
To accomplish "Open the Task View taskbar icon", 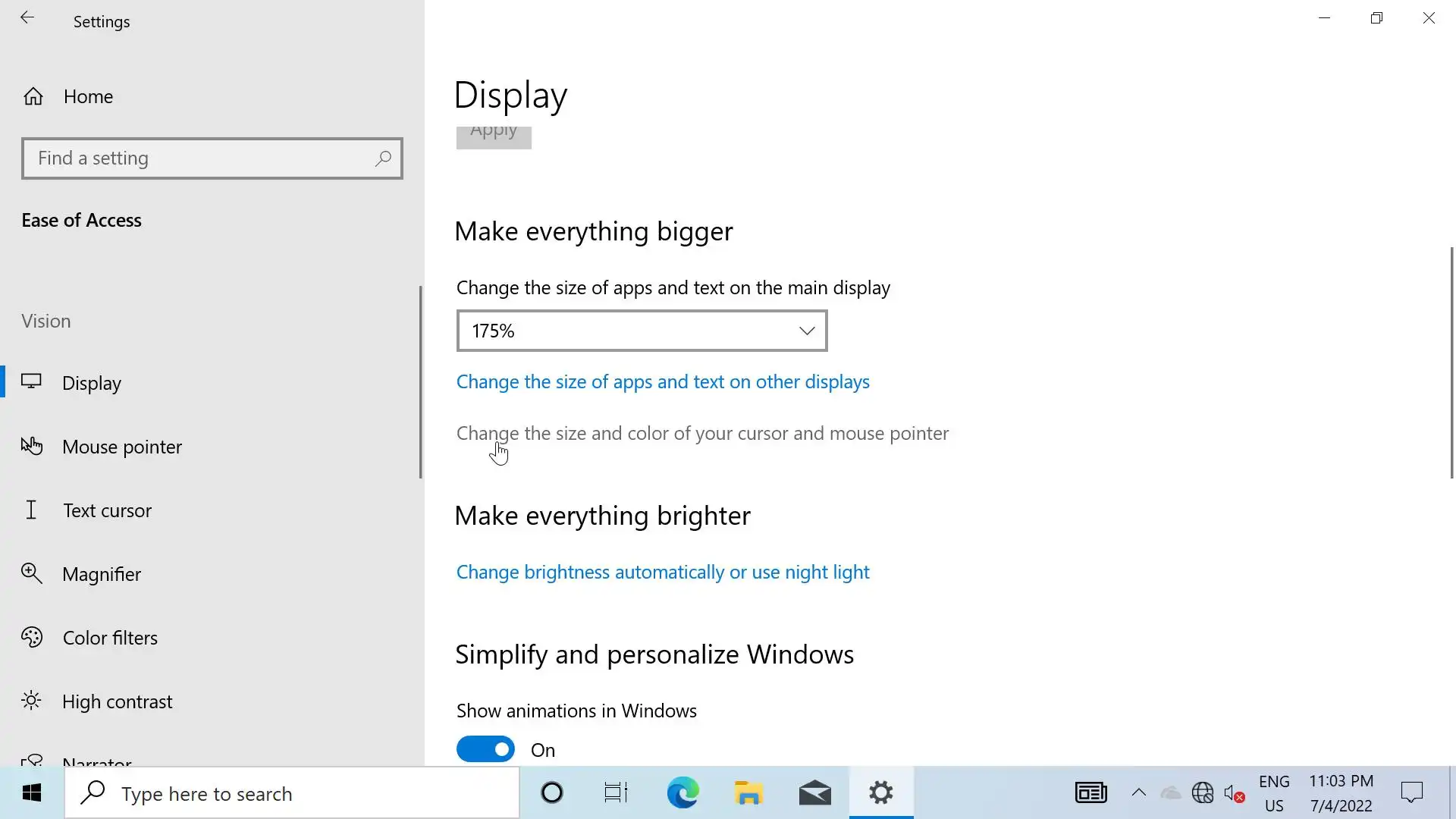I will [x=616, y=793].
